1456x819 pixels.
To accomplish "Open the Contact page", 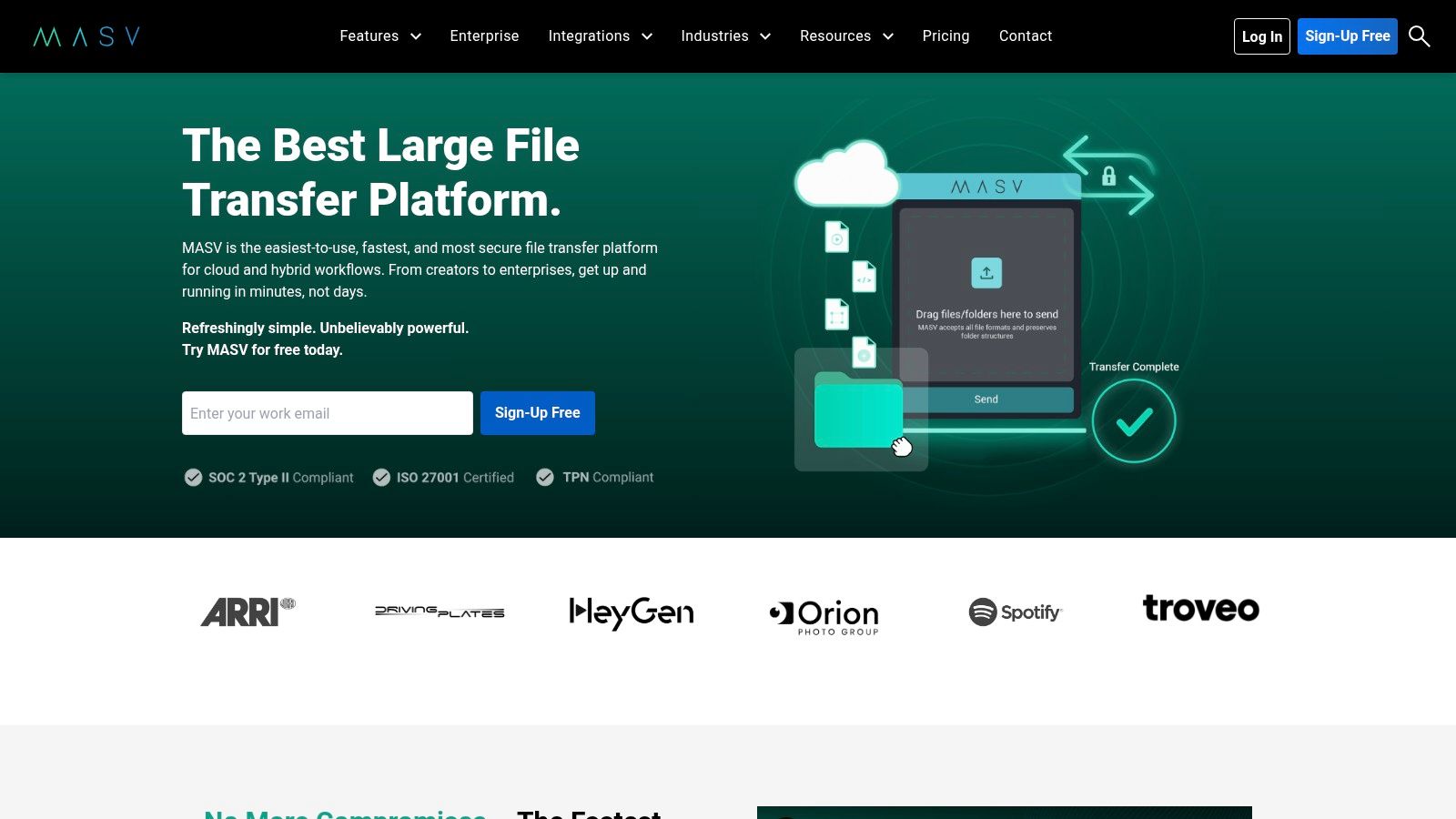I will tap(1026, 36).
